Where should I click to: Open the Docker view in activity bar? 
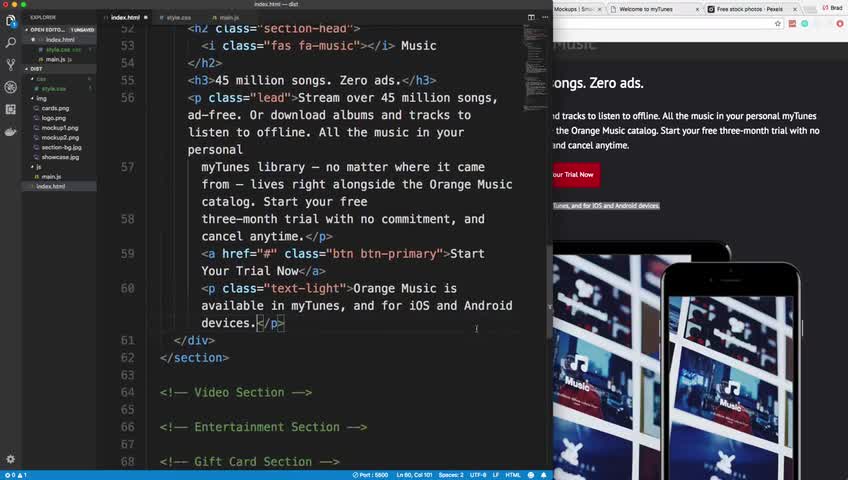coord(10,131)
